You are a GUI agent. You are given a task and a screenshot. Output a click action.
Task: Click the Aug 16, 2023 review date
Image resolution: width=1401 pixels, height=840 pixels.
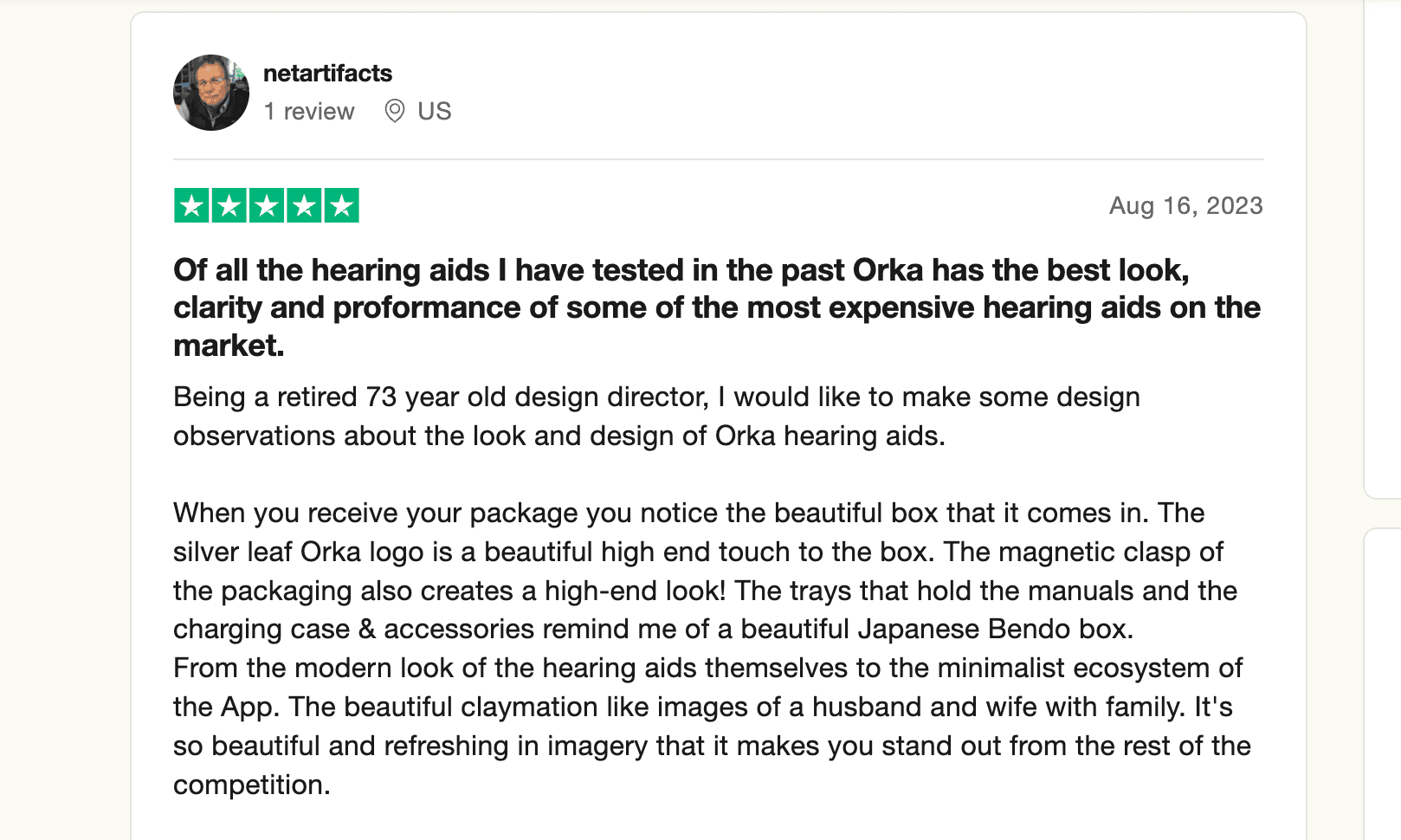[x=1186, y=206]
